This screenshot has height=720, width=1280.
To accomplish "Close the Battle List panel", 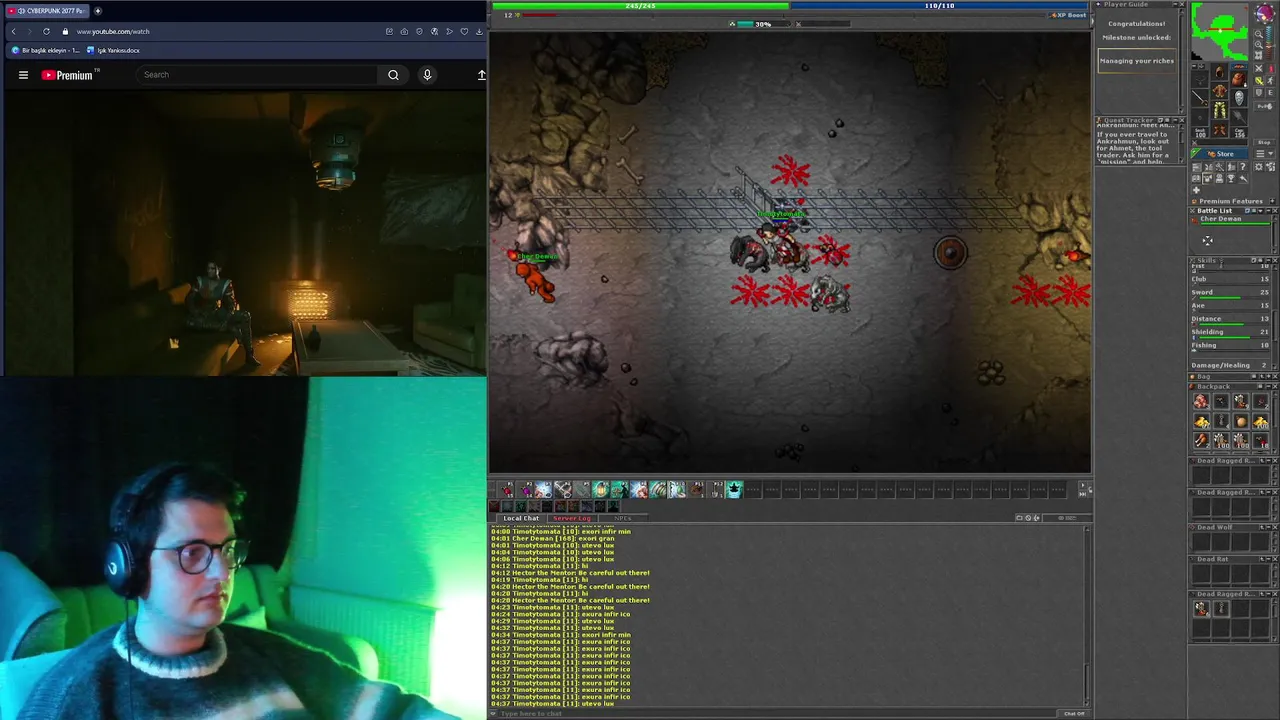I will 1275,211.
